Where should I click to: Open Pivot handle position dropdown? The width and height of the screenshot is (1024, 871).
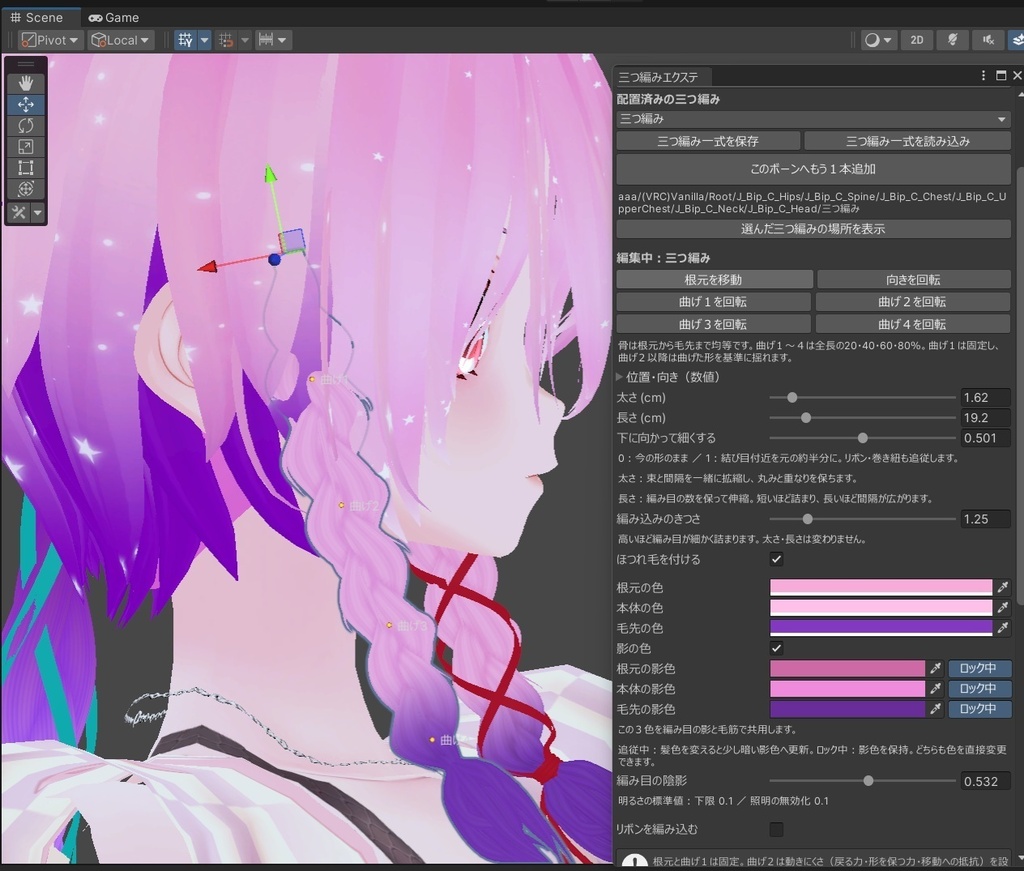pos(50,40)
